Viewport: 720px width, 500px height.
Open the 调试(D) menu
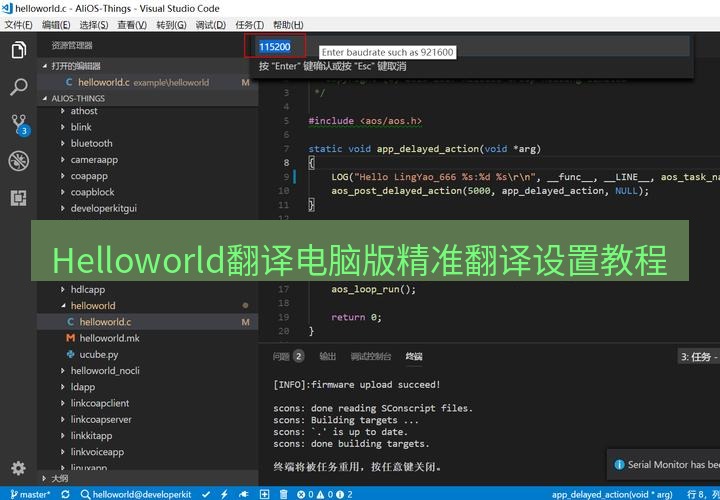tap(210, 25)
